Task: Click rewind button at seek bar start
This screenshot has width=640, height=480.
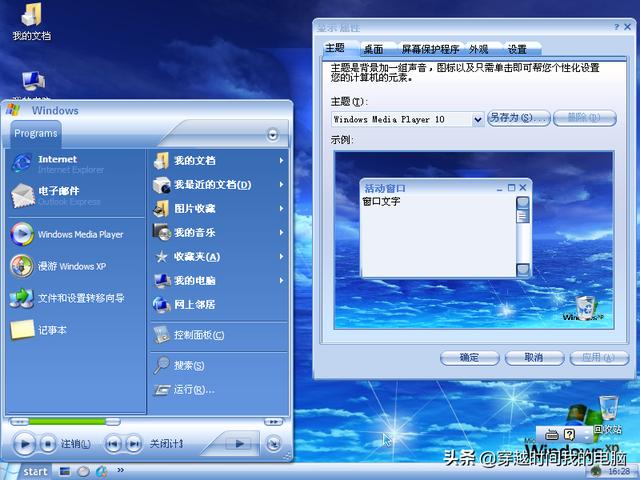Action: click(19, 421)
